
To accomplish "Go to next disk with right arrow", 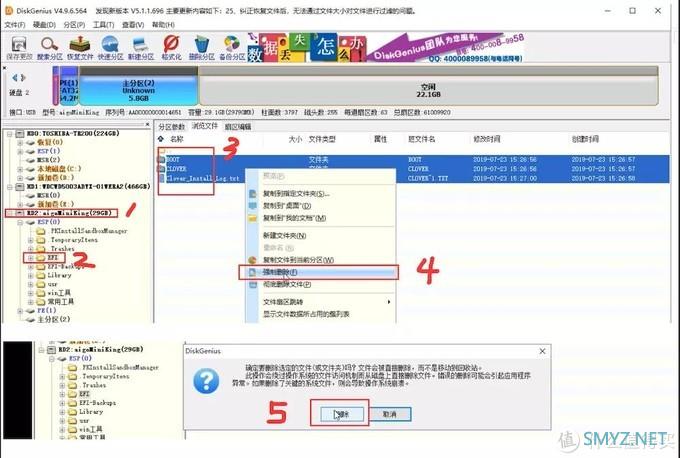I will coord(23,78).
